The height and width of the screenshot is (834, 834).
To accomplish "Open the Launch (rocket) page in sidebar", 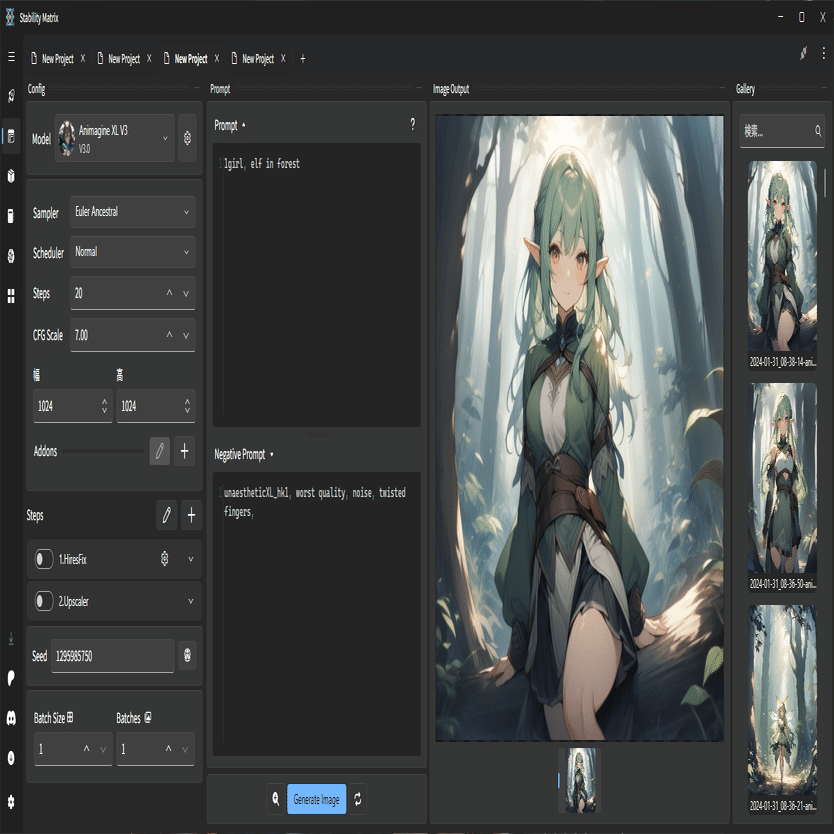I will 11,96.
